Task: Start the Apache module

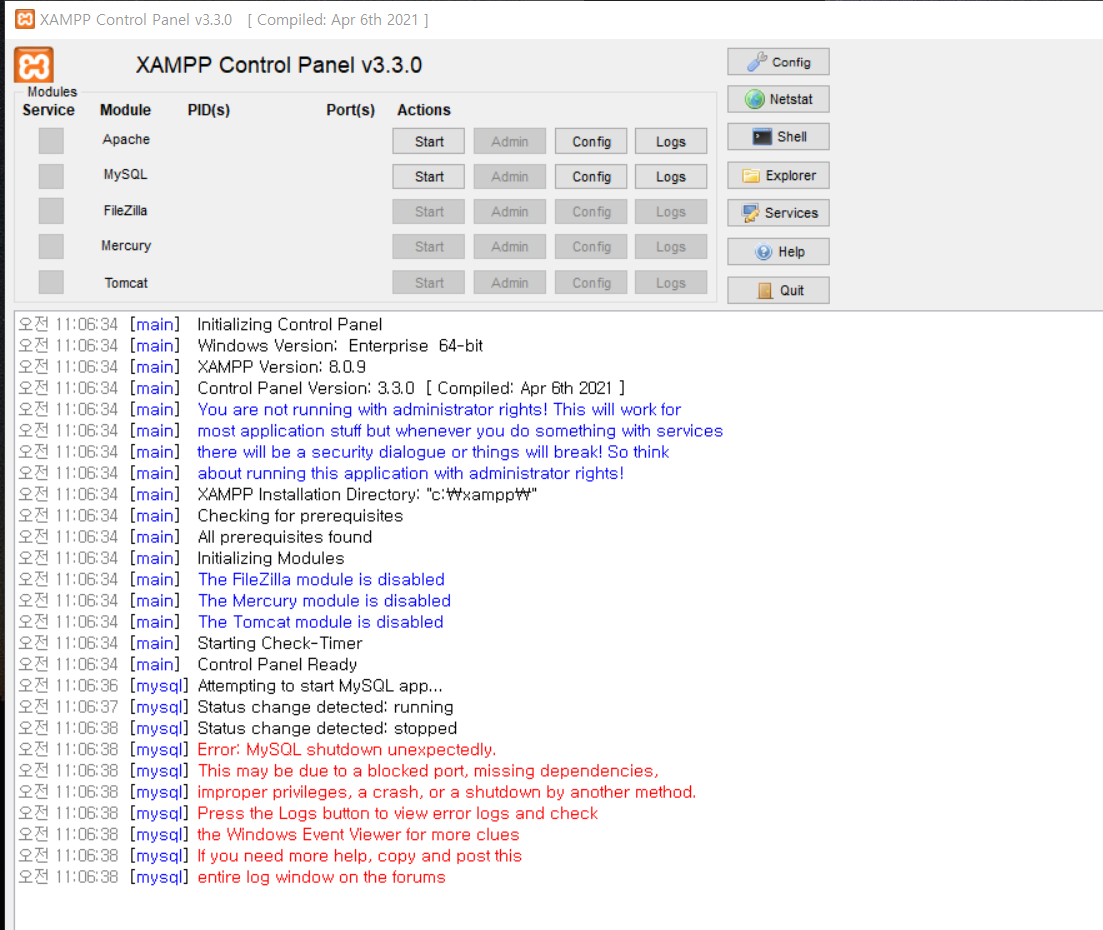Action: 428,141
